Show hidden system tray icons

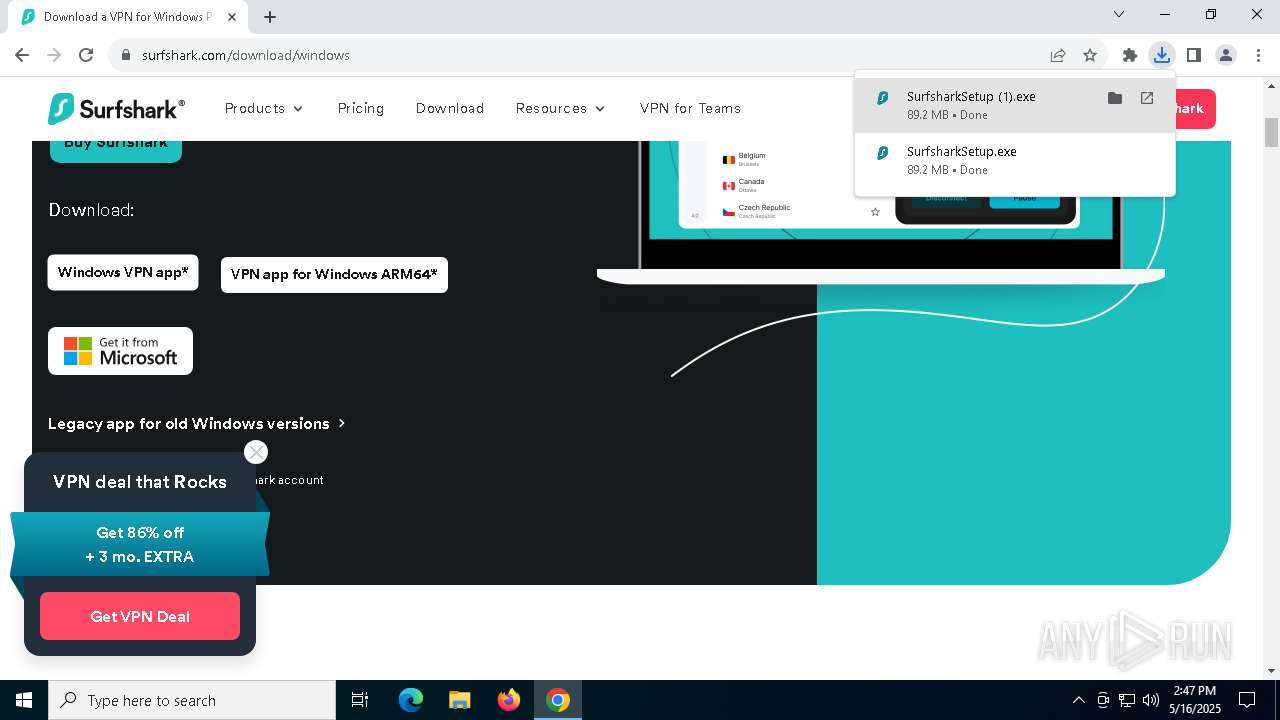[1078, 700]
